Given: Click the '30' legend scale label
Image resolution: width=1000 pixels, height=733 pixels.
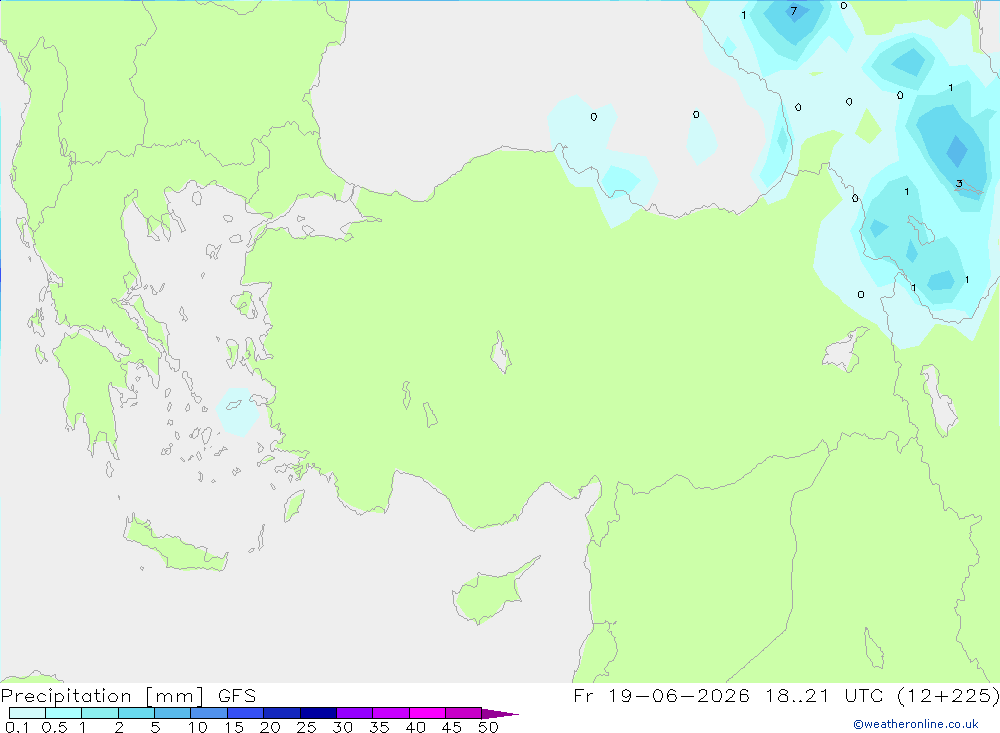Looking at the screenshot, I should [342, 727].
